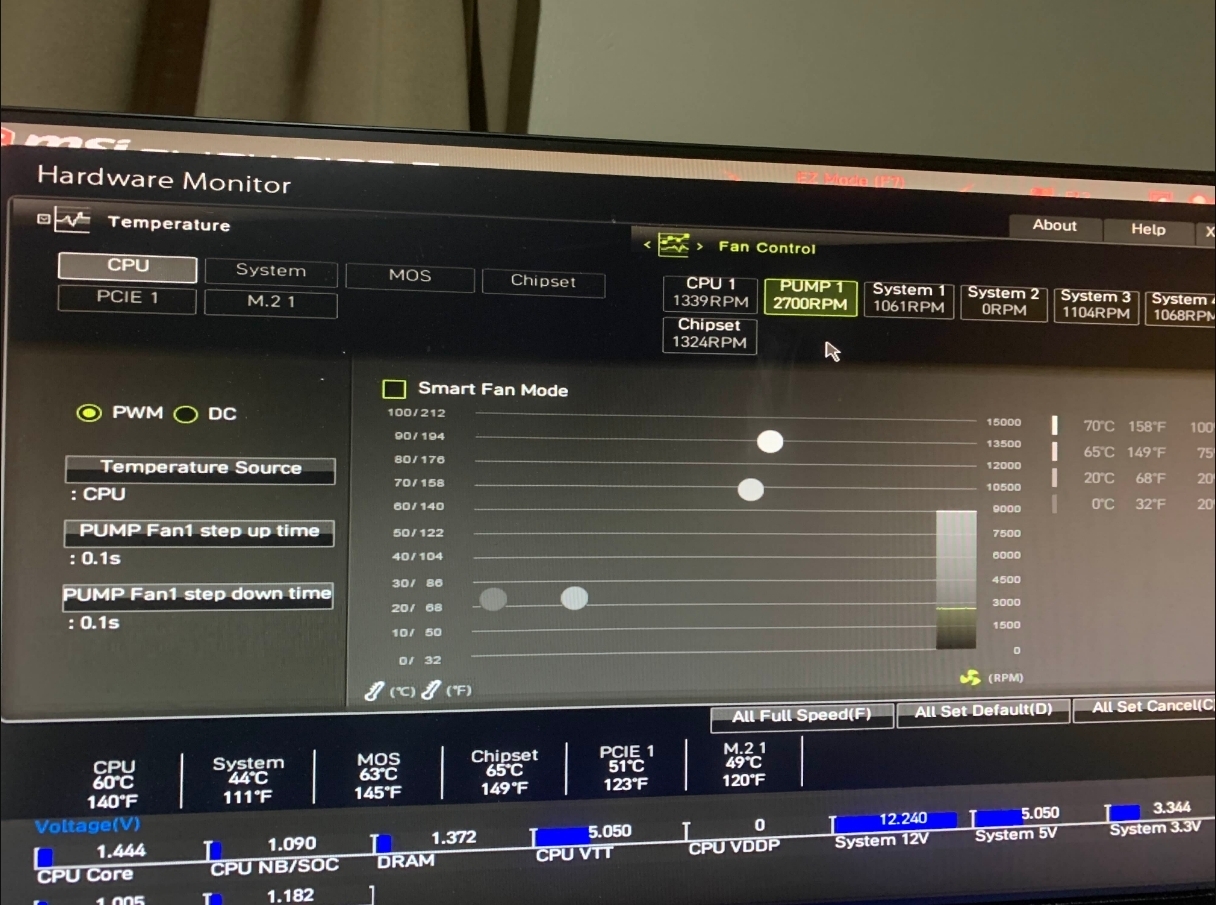Click the left arrow beside Fan Control
Screen dimensions: 1216x905
tap(647, 244)
